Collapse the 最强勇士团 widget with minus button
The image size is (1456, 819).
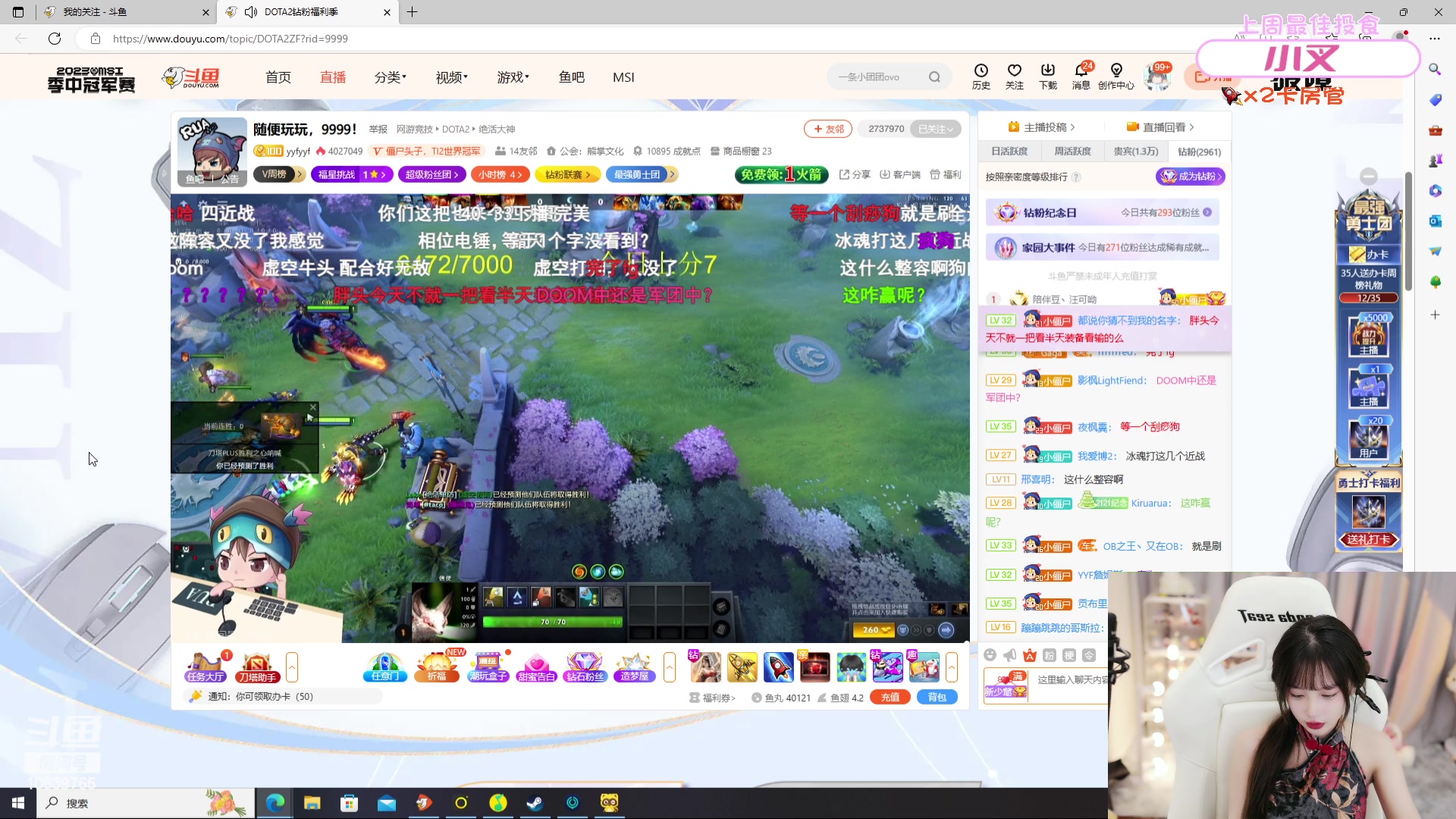[x=1369, y=176]
